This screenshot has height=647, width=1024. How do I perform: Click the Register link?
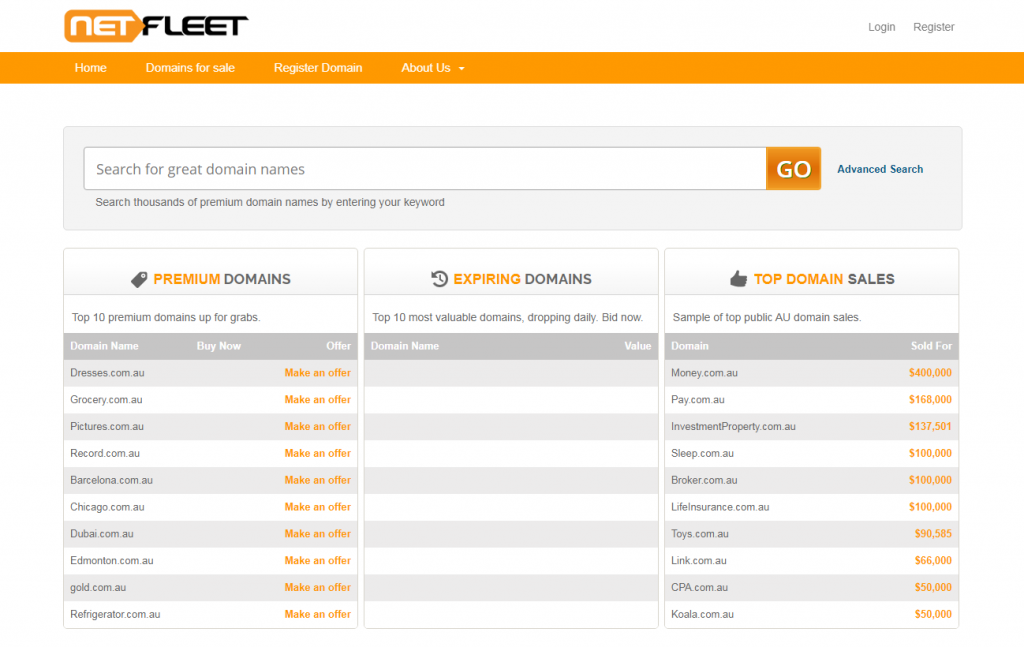[933, 27]
